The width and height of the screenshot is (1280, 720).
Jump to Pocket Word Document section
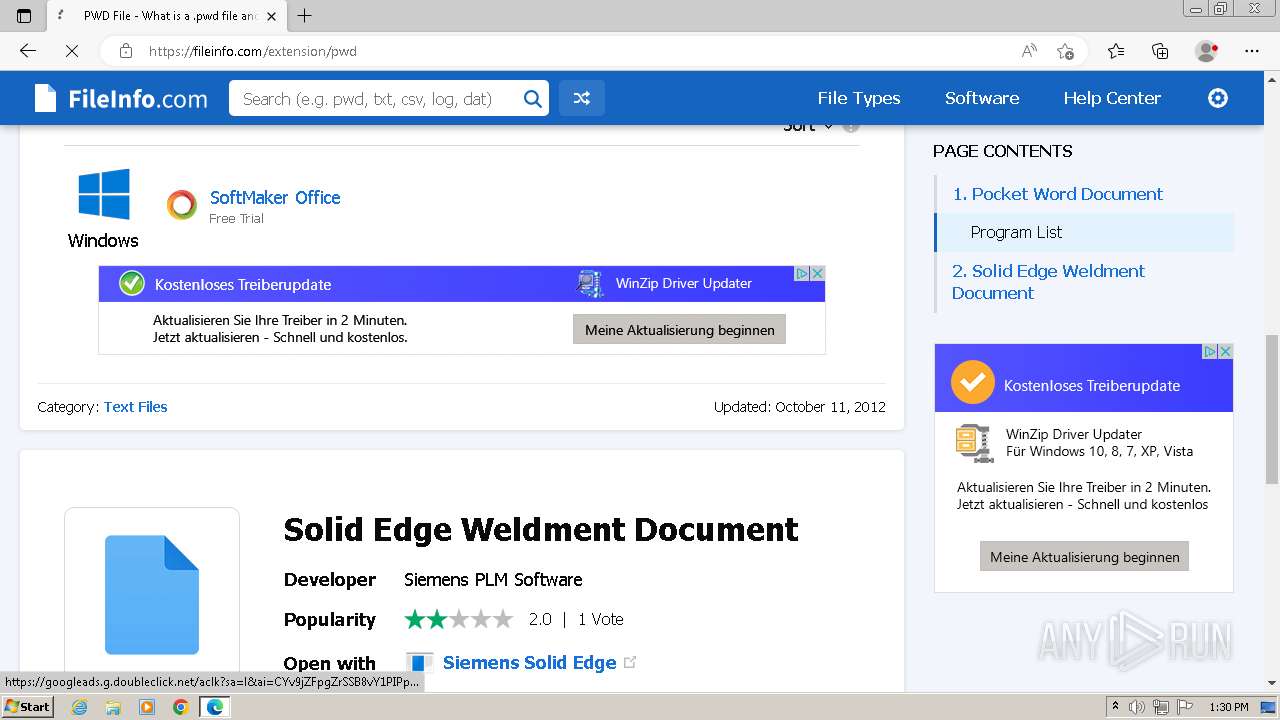pos(1057,194)
